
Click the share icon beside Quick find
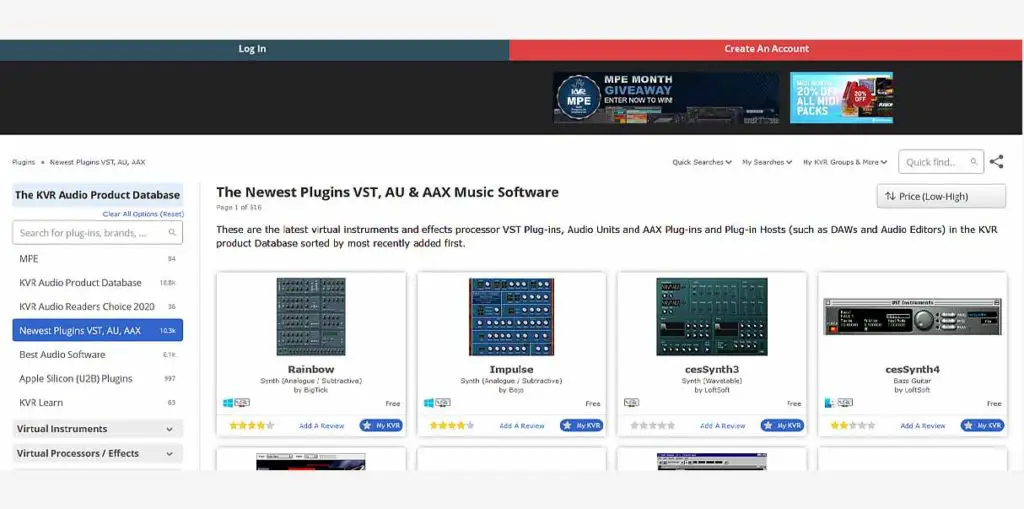(x=996, y=161)
